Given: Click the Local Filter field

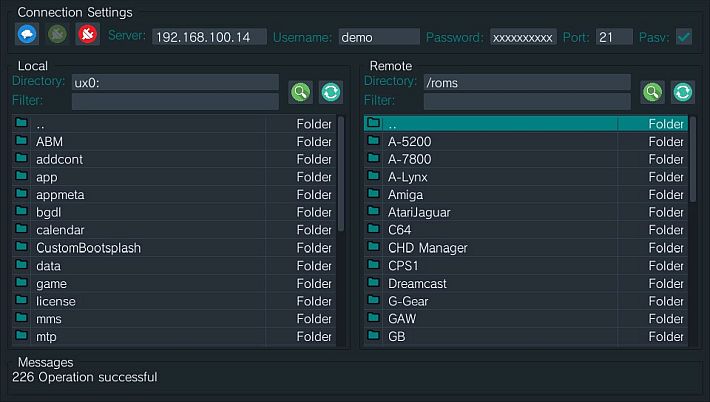Looking at the screenshot, I should tap(175, 101).
